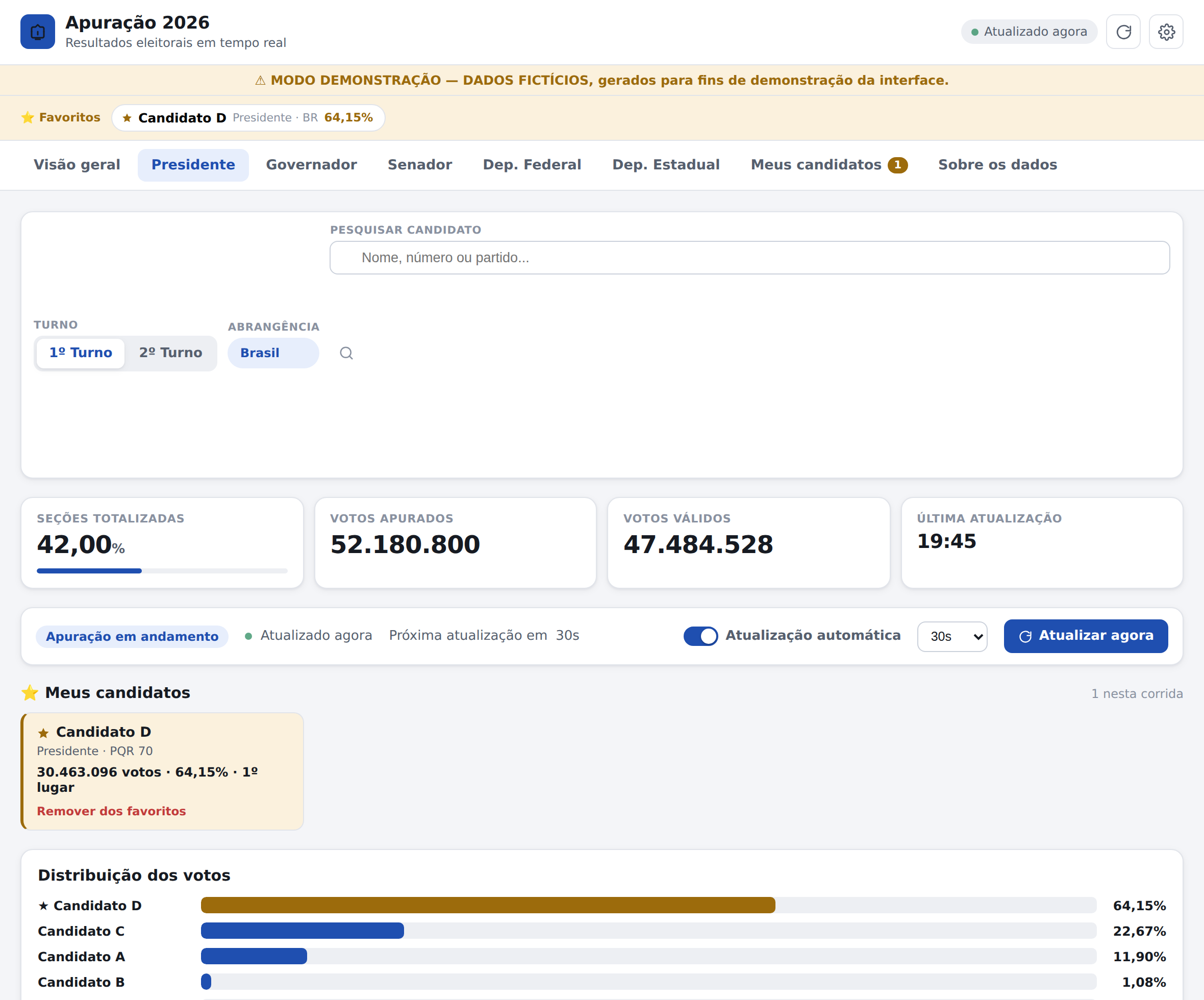
Task: Open the Dep. Estadual tab
Action: pyautogui.click(x=666, y=165)
